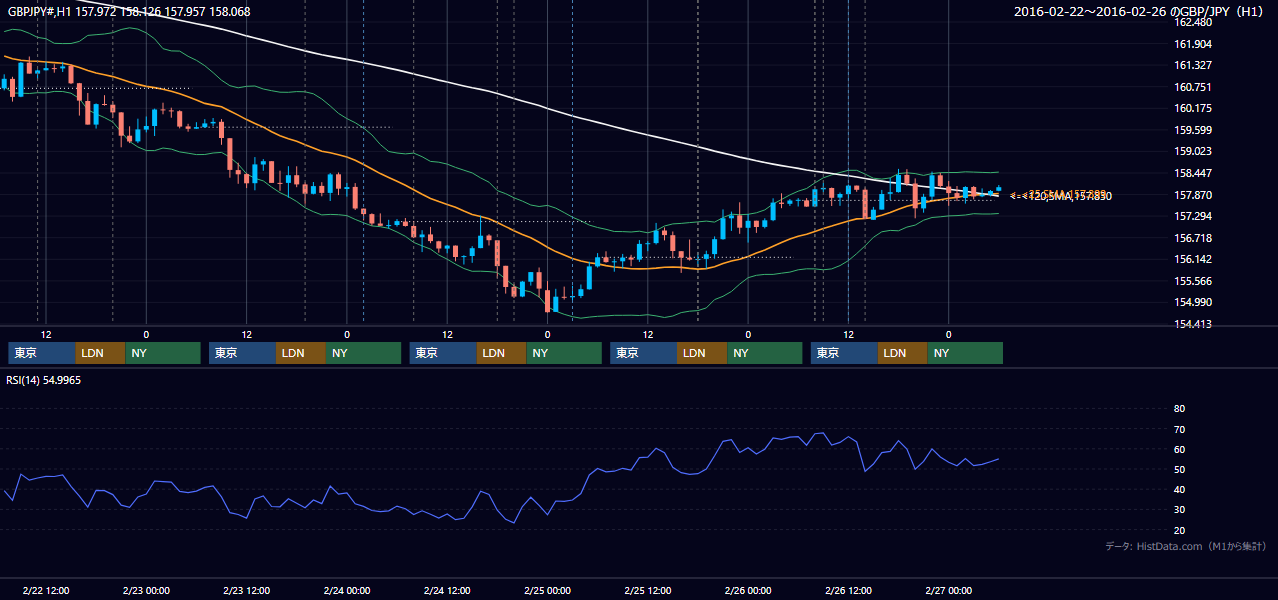Click the 157.294 price axis label
Image resolution: width=1278 pixels, height=600 pixels.
point(1192,216)
